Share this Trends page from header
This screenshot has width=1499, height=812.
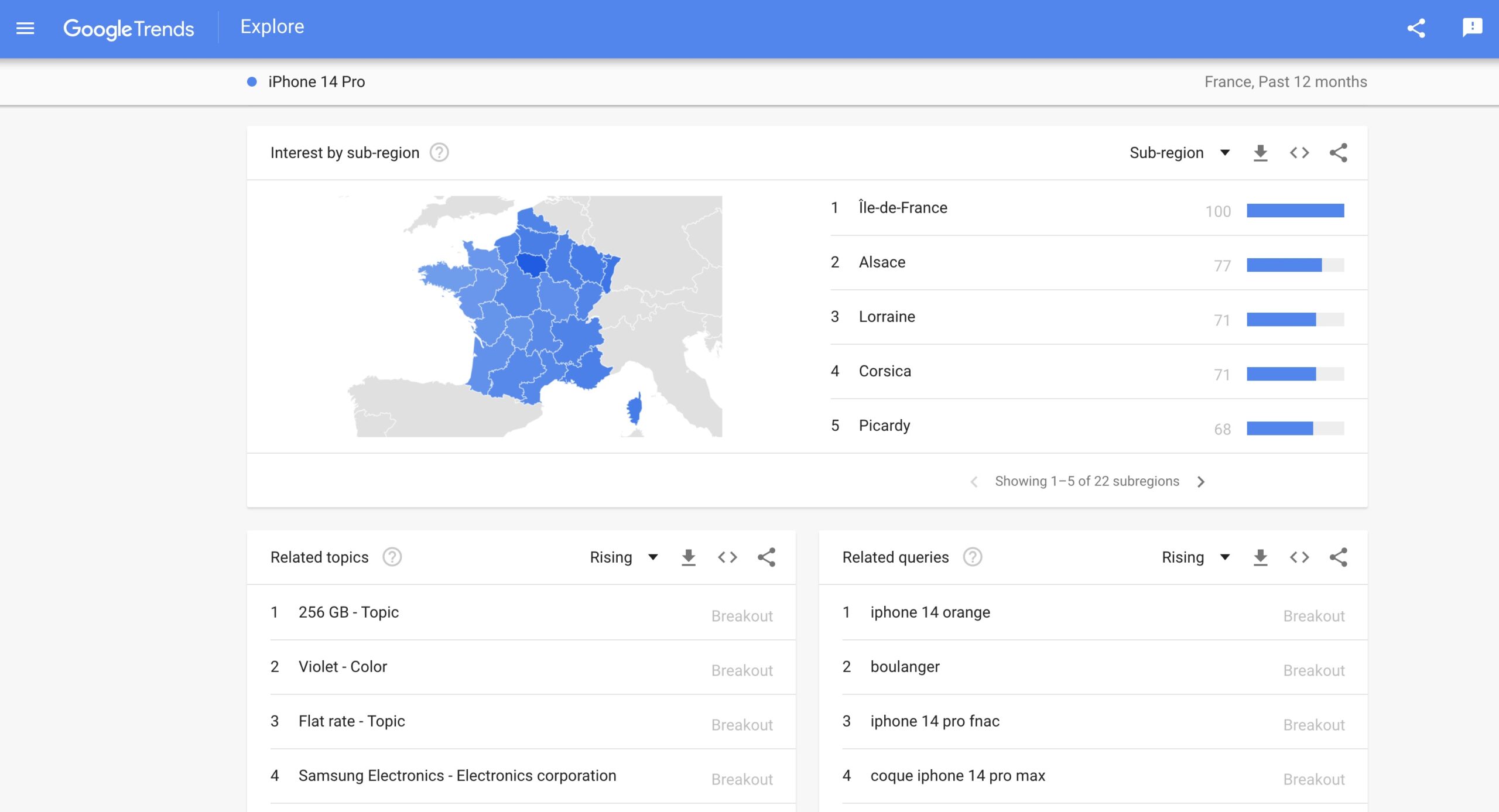1416,28
